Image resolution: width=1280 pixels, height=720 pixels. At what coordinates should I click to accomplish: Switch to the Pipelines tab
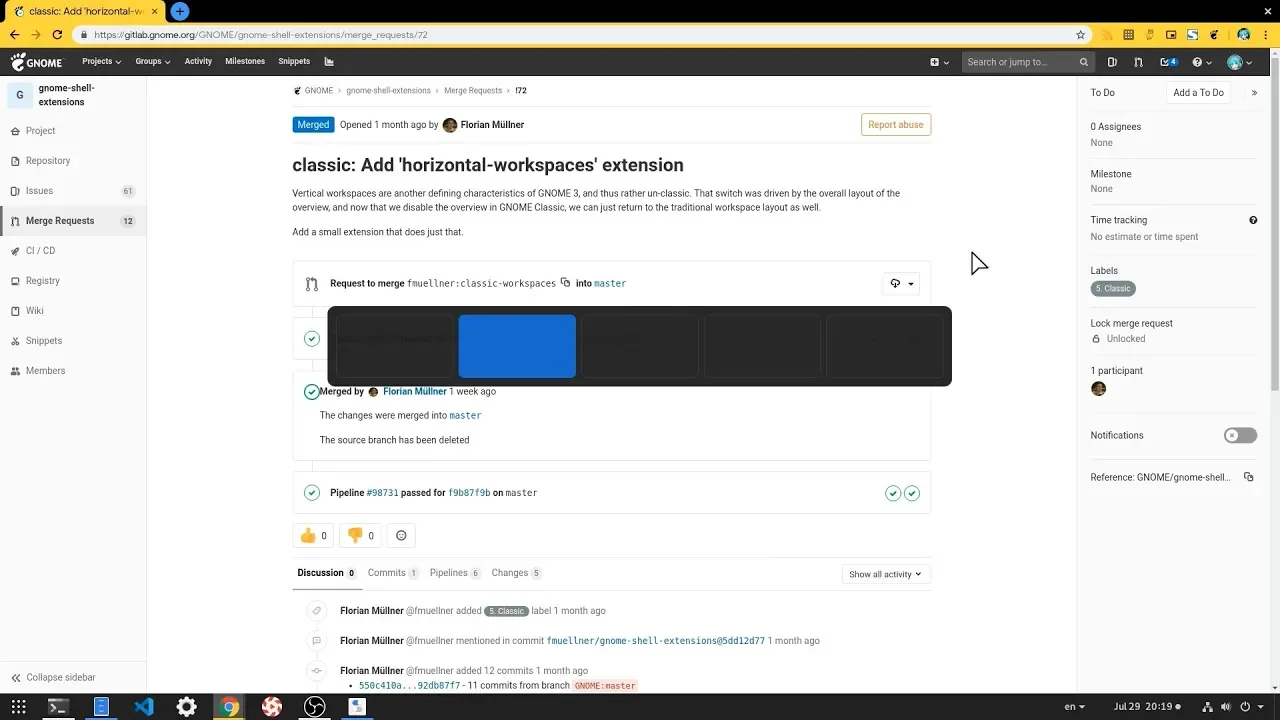455,573
